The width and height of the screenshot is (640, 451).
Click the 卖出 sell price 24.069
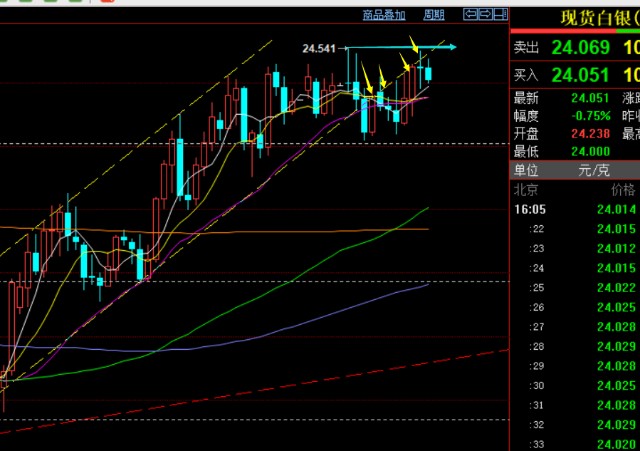pos(578,47)
